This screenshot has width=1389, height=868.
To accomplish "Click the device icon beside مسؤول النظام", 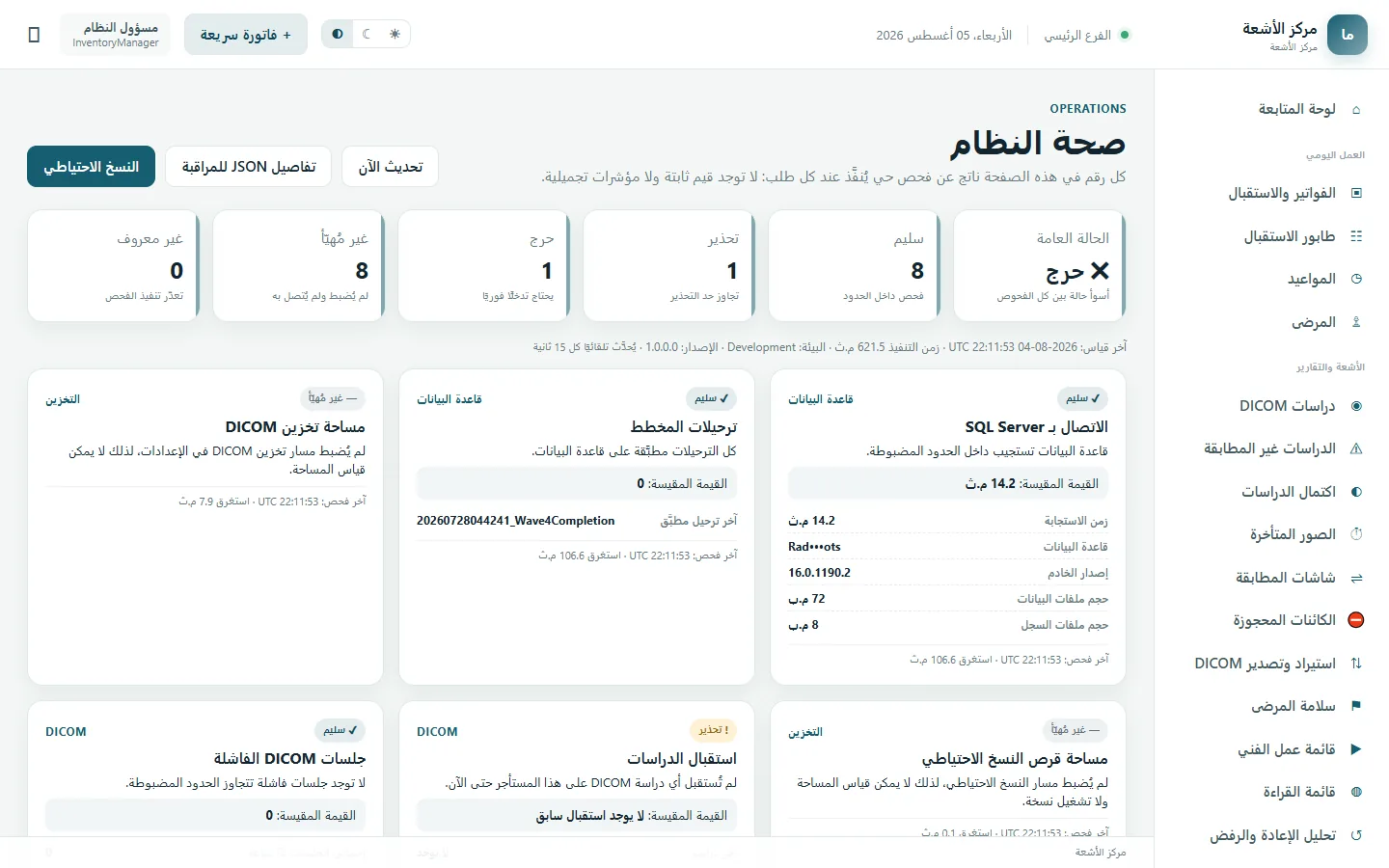I will coord(35,35).
